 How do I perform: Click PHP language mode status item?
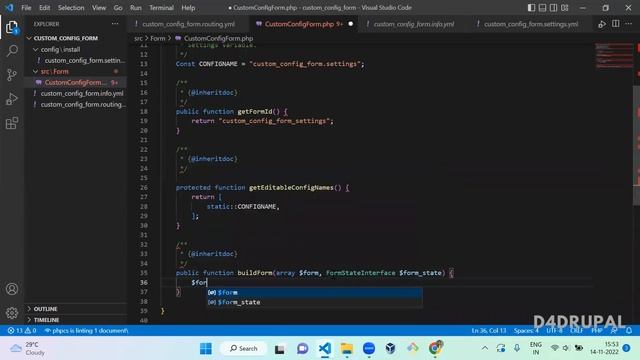click(x=597, y=331)
